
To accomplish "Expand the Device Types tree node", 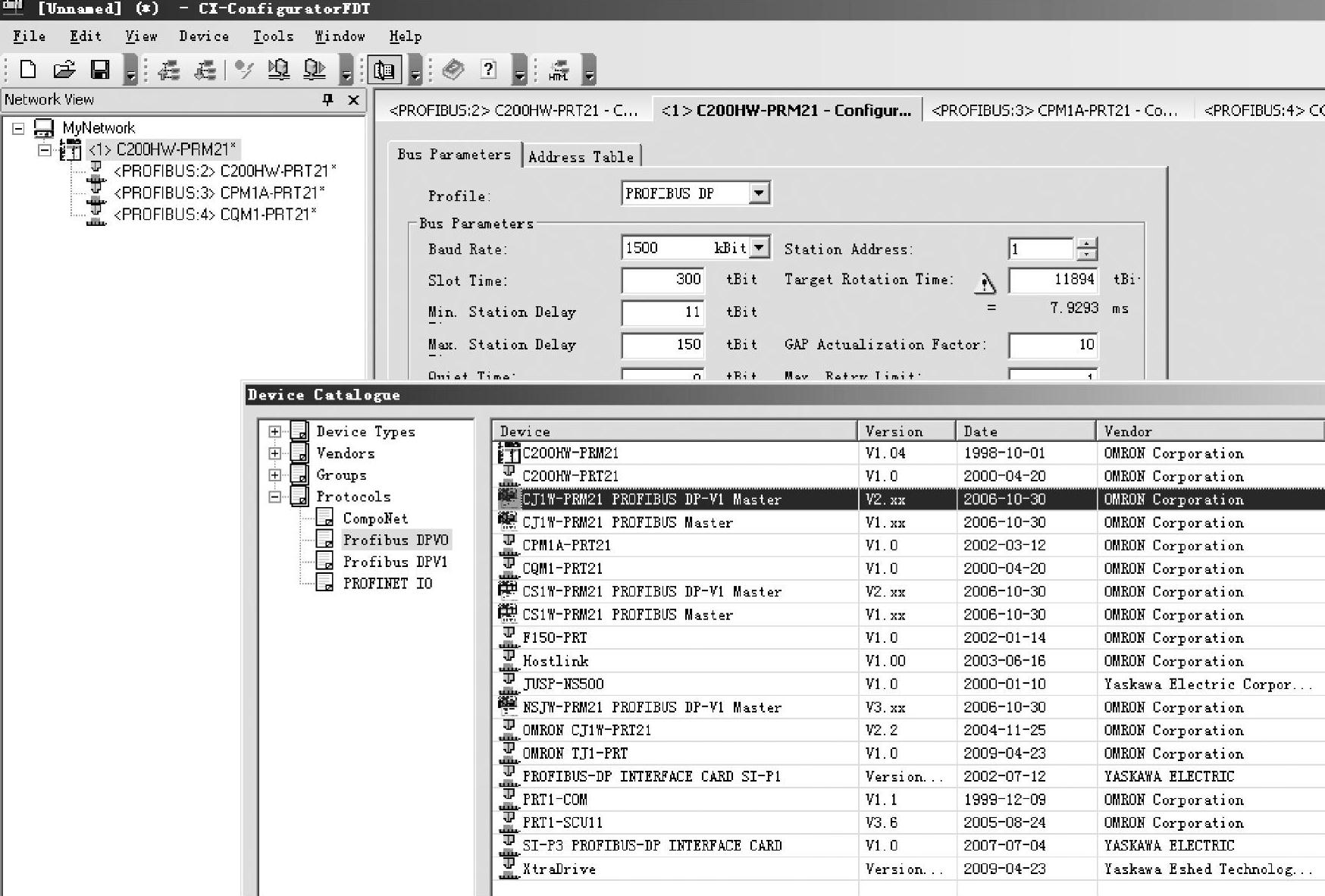I will point(274,431).
